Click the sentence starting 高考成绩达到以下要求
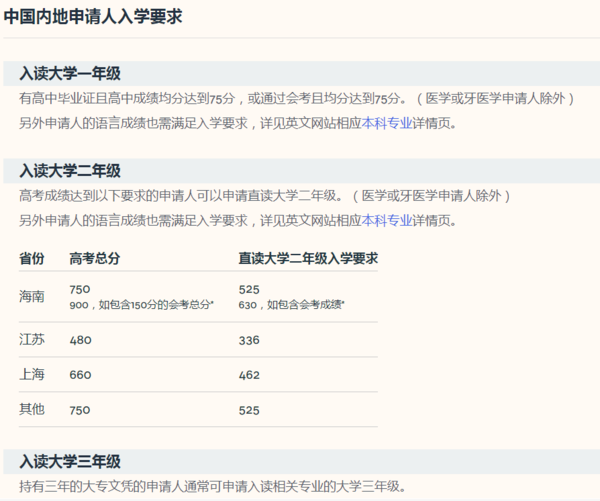The height and width of the screenshot is (501, 600). [264, 196]
